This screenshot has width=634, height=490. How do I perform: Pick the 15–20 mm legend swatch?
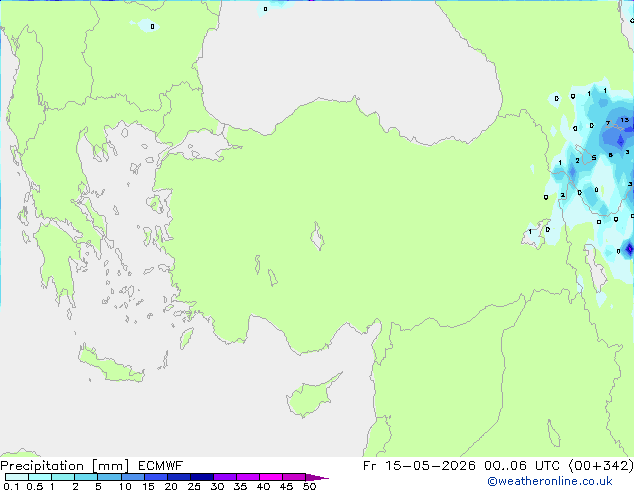[155, 477]
